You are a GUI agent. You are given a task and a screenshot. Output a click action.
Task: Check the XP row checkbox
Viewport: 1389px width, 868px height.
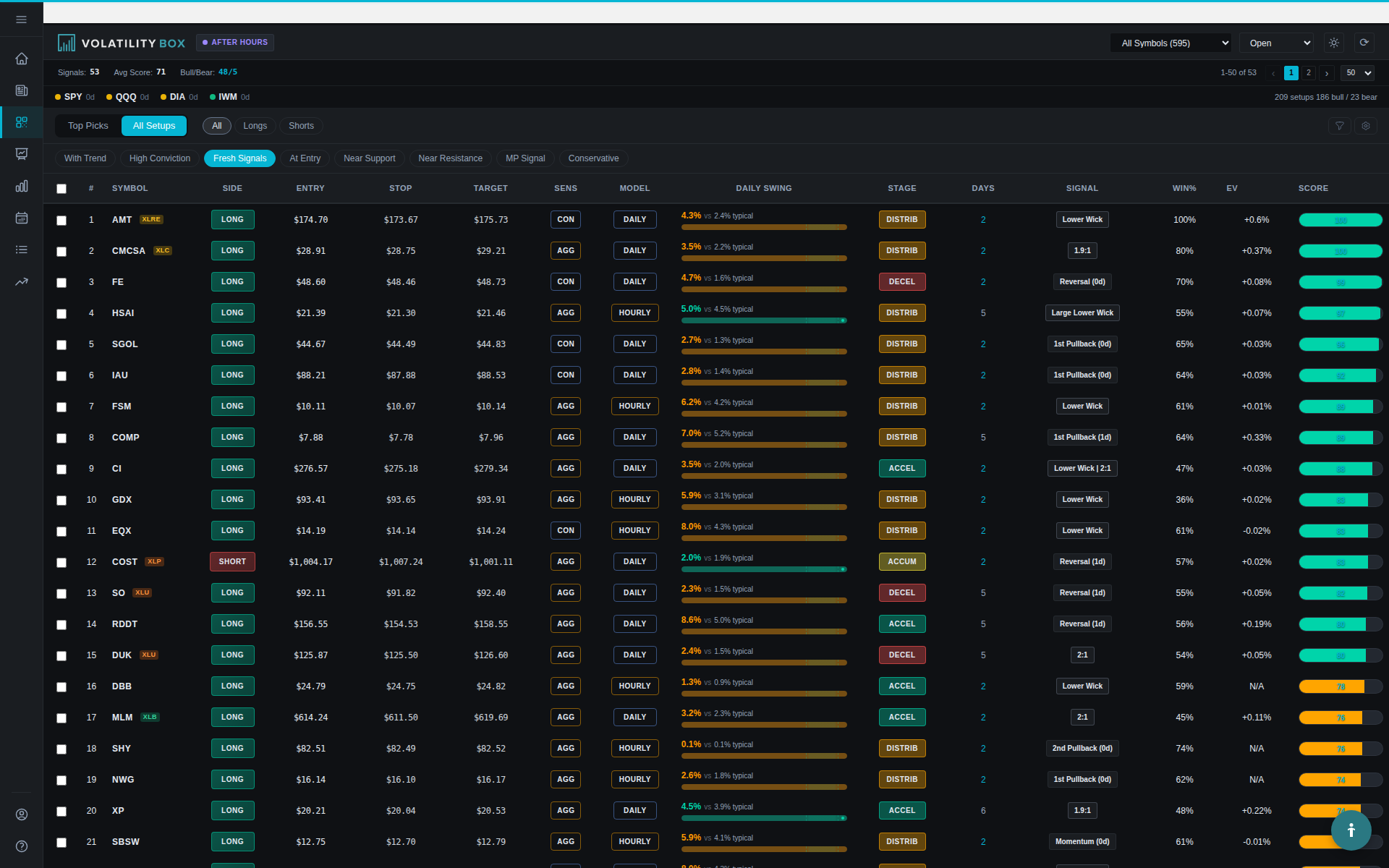(x=61, y=812)
